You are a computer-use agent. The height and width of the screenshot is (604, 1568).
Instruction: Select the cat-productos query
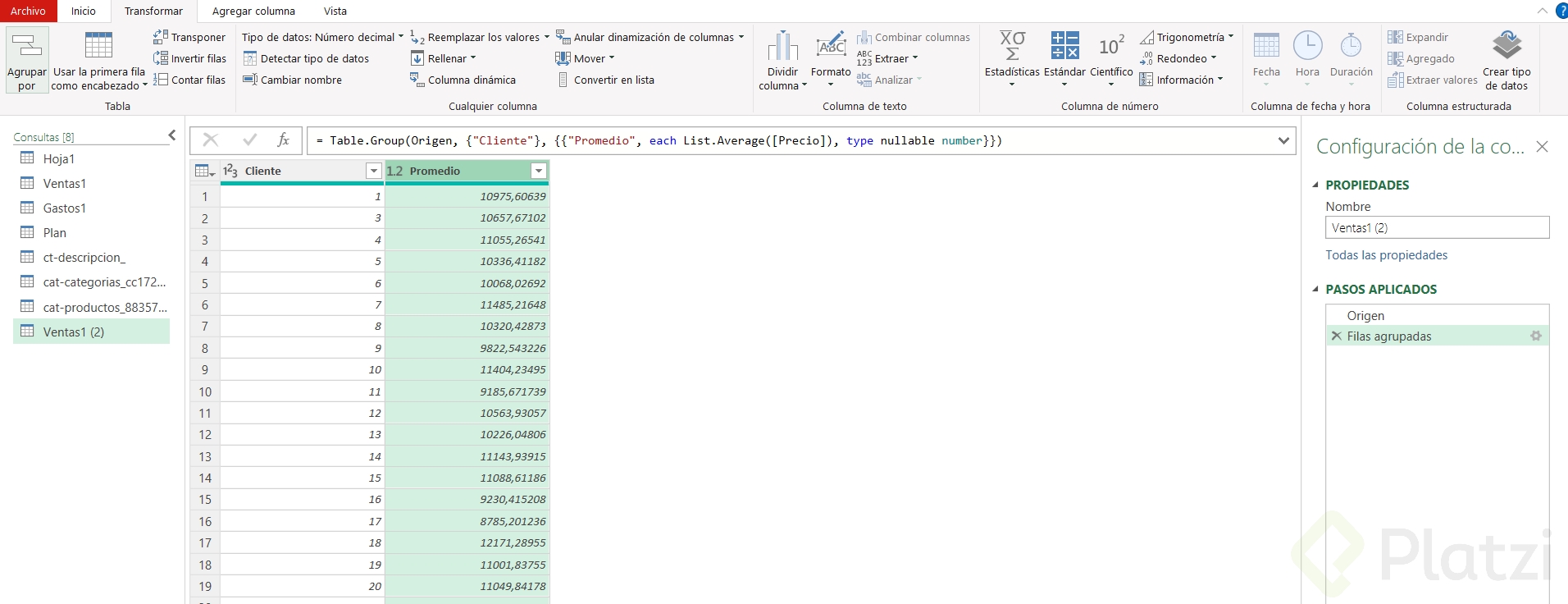92,307
